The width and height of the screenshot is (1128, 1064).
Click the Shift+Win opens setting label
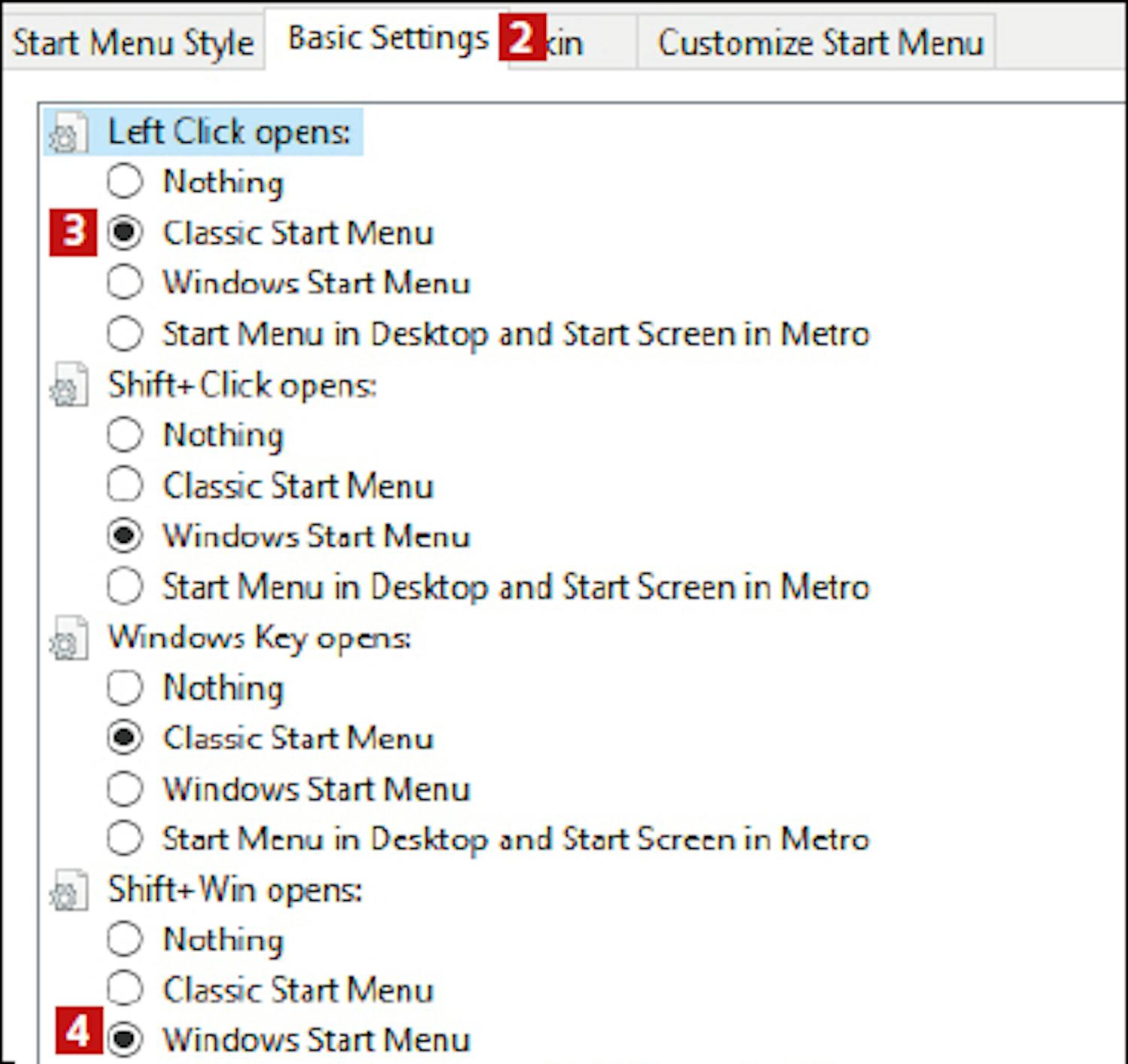pos(235,890)
